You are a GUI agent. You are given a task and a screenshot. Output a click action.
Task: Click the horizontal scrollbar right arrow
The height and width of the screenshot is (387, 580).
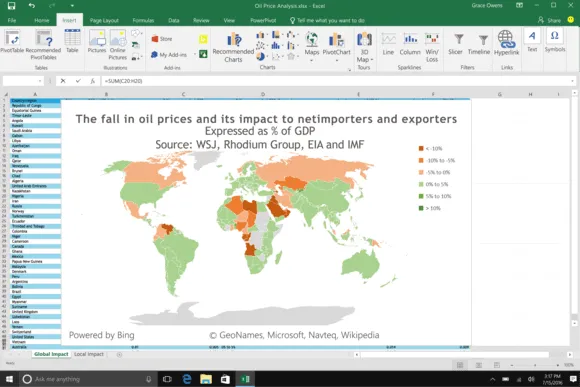[570, 354]
